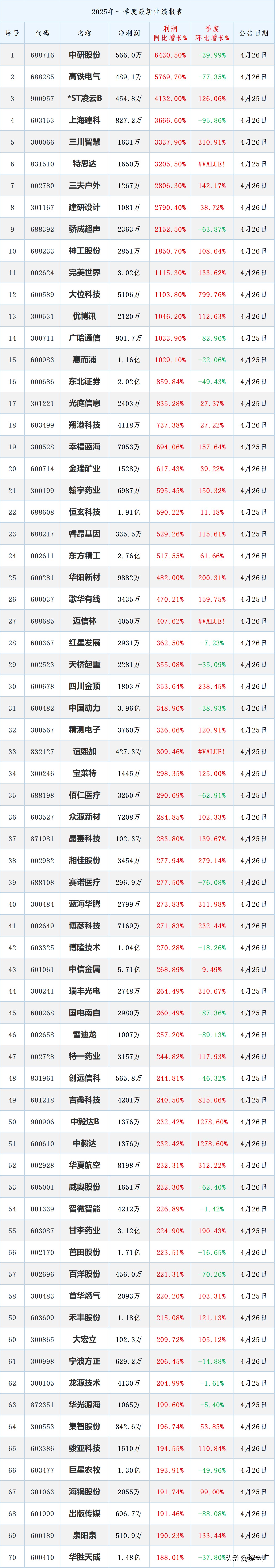The height and width of the screenshot is (1568, 275).
Task: Select stock name 甘李药业
Action: coord(85,1231)
